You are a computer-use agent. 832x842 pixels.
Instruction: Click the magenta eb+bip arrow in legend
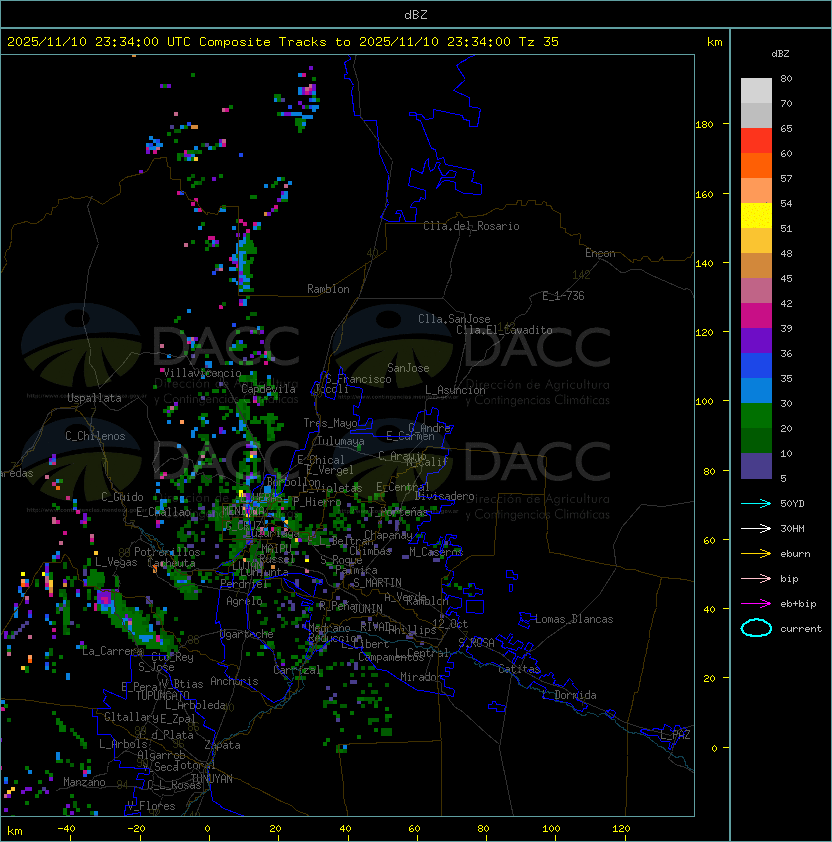click(756, 604)
